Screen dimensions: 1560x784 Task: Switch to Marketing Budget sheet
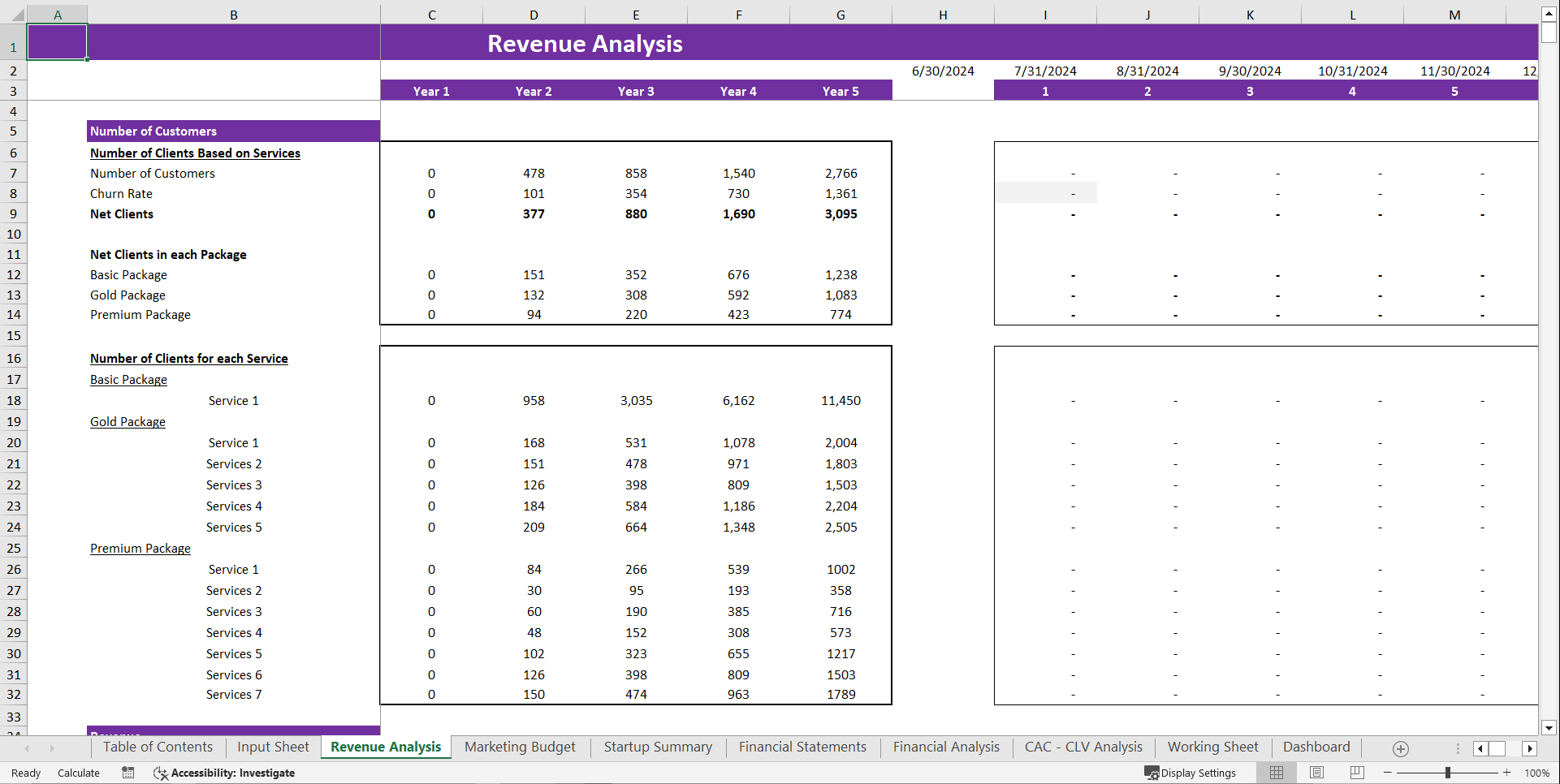(520, 747)
